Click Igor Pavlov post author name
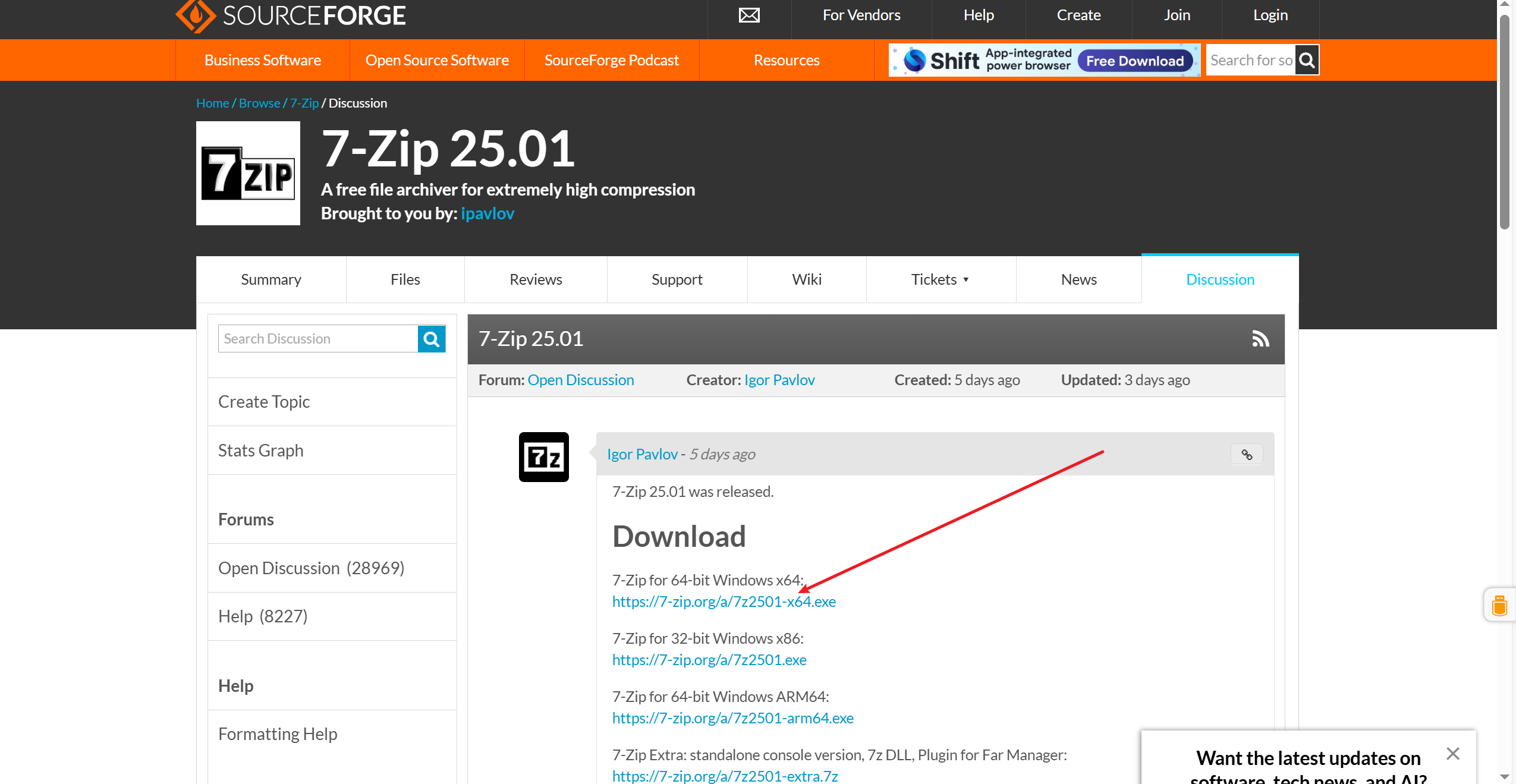 pyautogui.click(x=642, y=454)
